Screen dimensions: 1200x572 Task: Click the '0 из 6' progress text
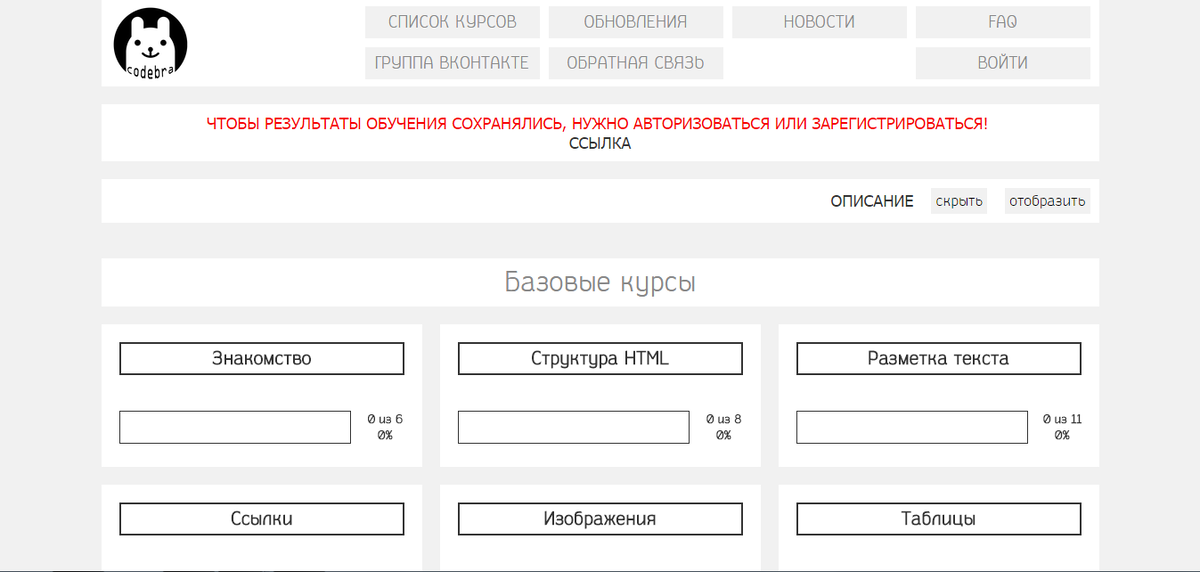click(x=385, y=419)
